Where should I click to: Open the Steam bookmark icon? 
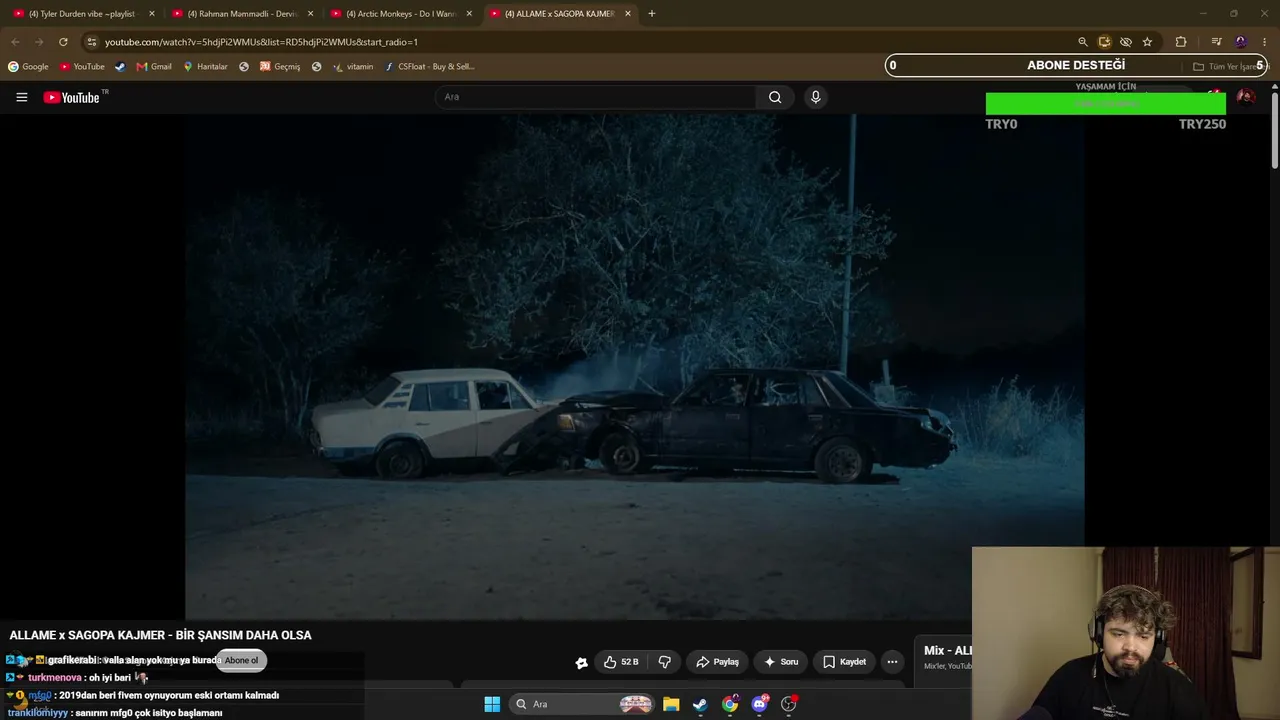pyautogui.click(x=120, y=67)
